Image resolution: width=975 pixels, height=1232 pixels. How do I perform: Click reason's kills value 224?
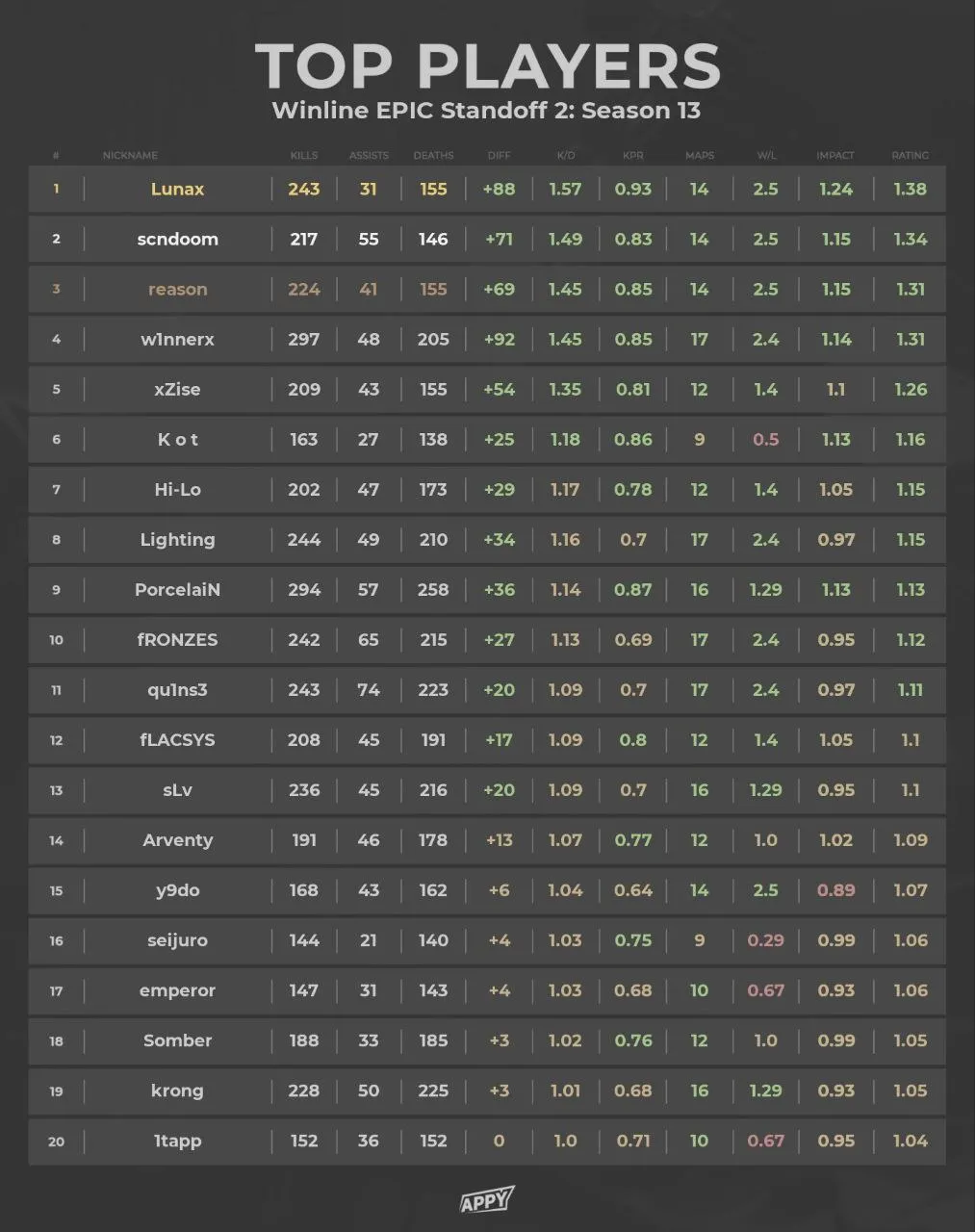coord(304,289)
